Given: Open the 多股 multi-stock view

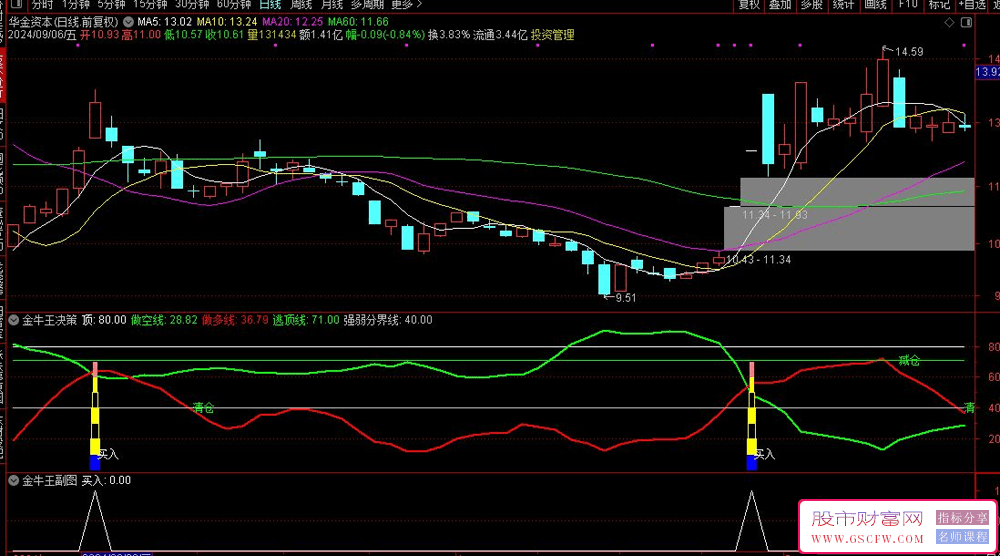Looking at the screenshot, I should click(x=811, y=4).
